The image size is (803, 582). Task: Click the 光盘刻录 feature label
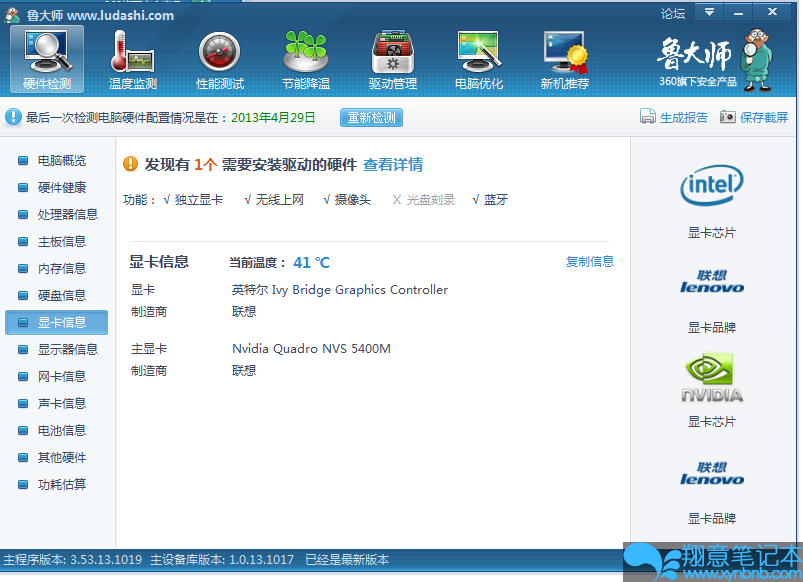pyautogui.click(x=431, y=199)
